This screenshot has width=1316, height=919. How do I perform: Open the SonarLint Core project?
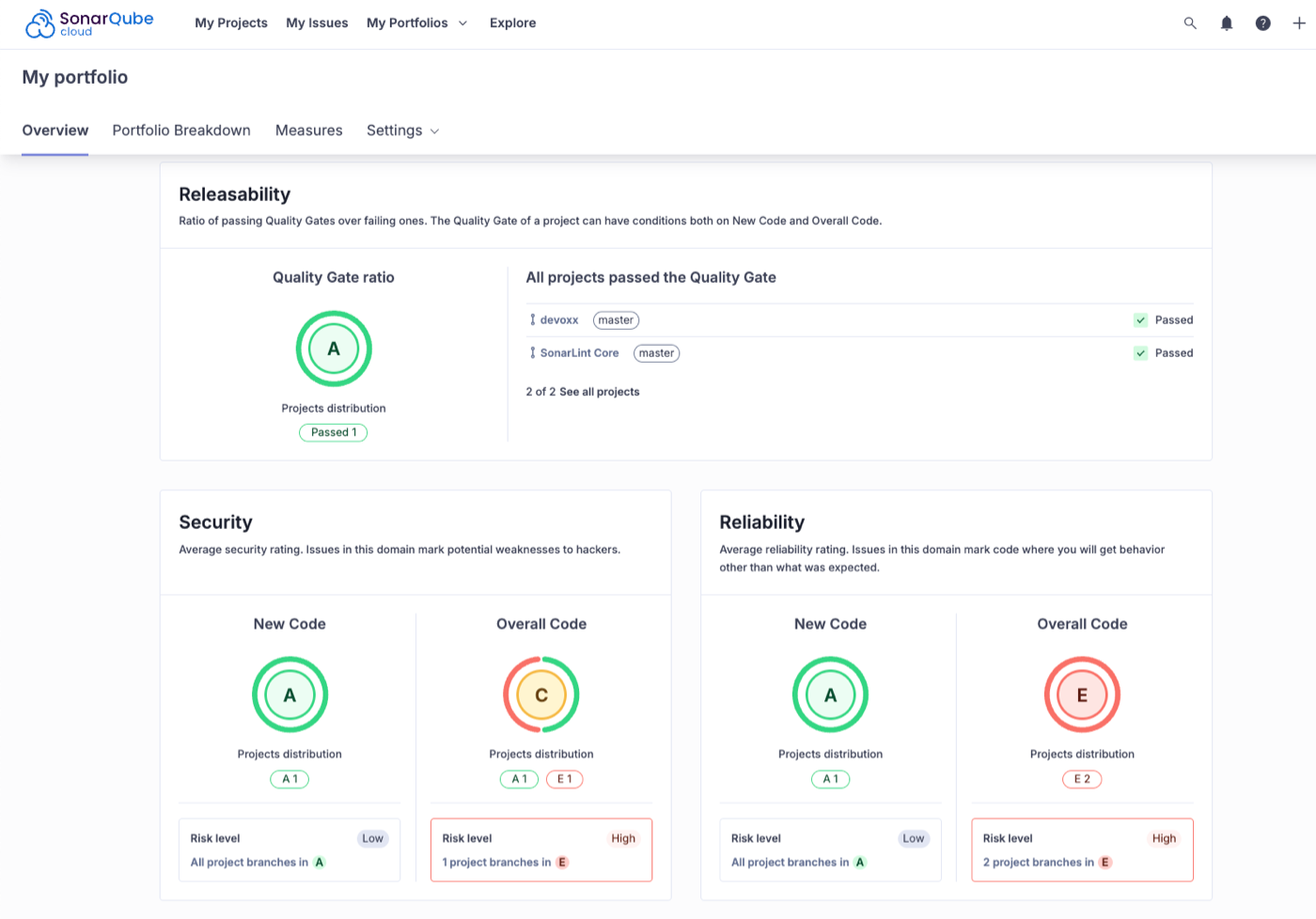(x=580, y=352)
